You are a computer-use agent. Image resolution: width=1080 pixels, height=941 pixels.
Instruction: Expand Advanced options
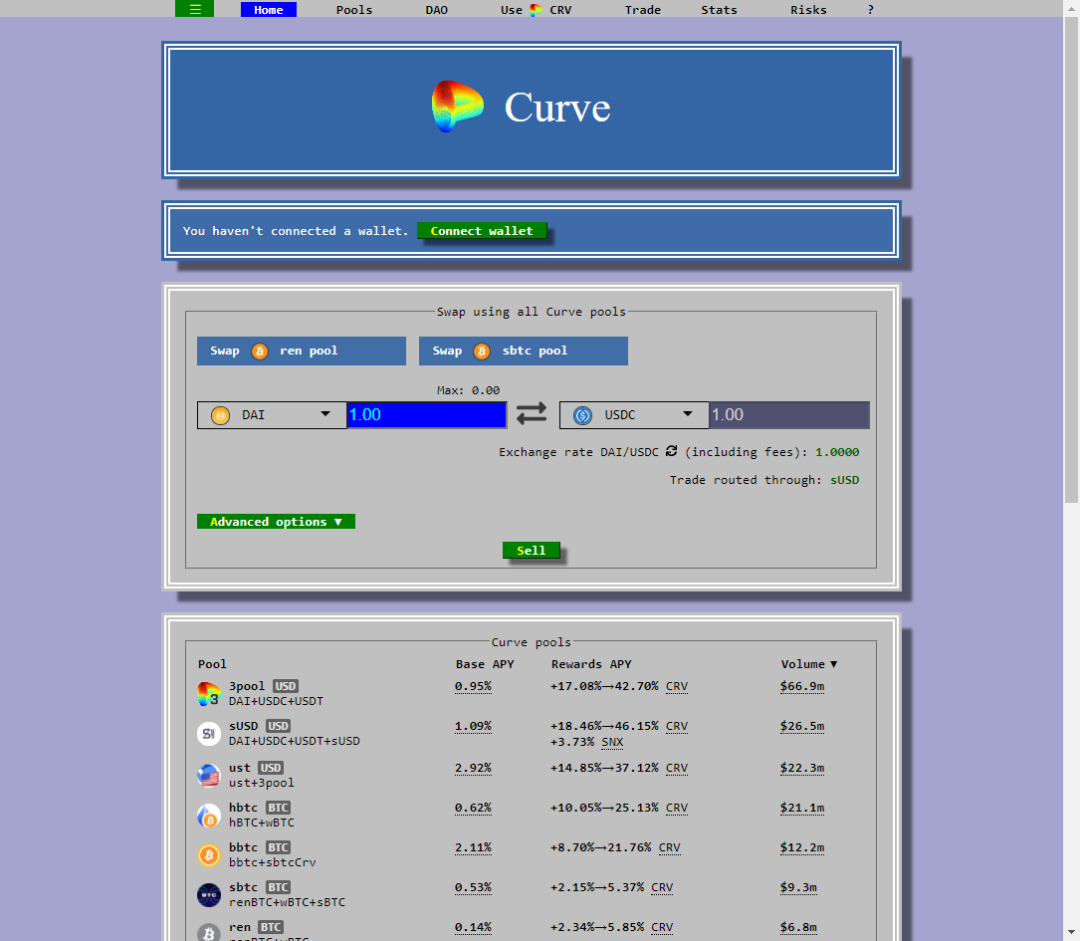[x=276, y=521]
